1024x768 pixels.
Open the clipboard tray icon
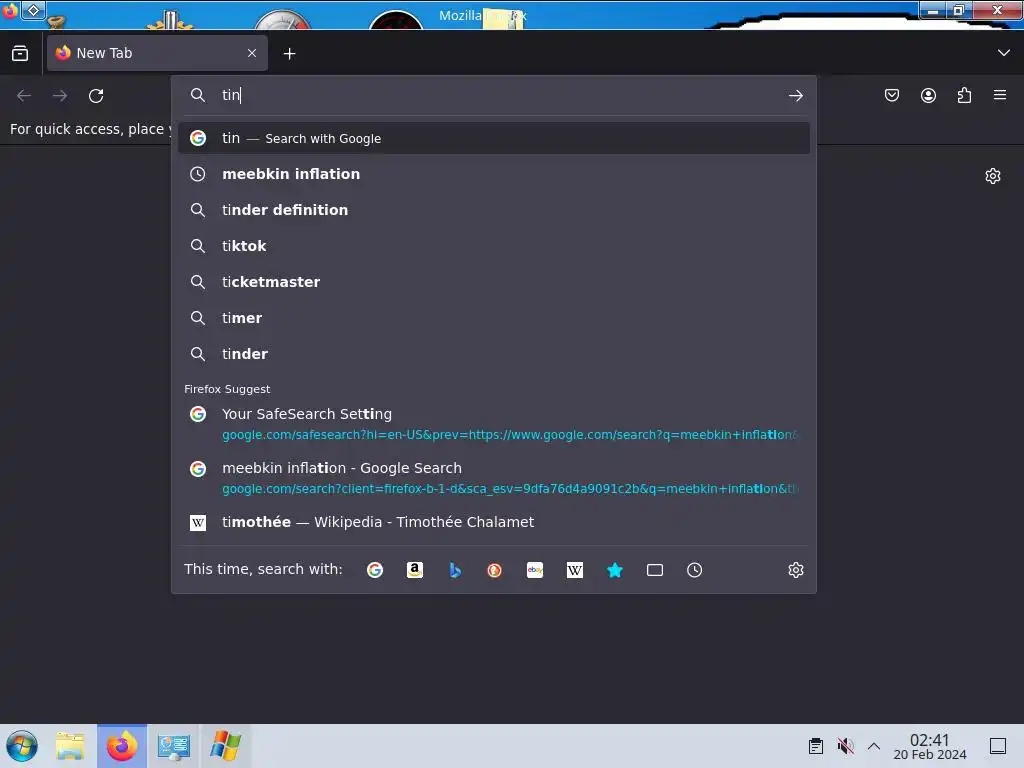pos(816,746)
